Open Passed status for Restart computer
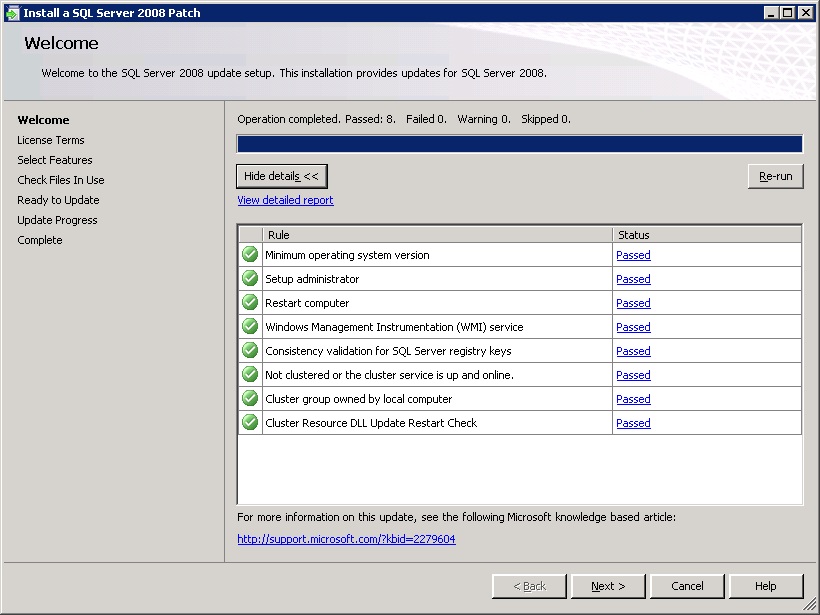Viewport: 820px width, 615px height. pyautogui.click(x=633, y=303)
